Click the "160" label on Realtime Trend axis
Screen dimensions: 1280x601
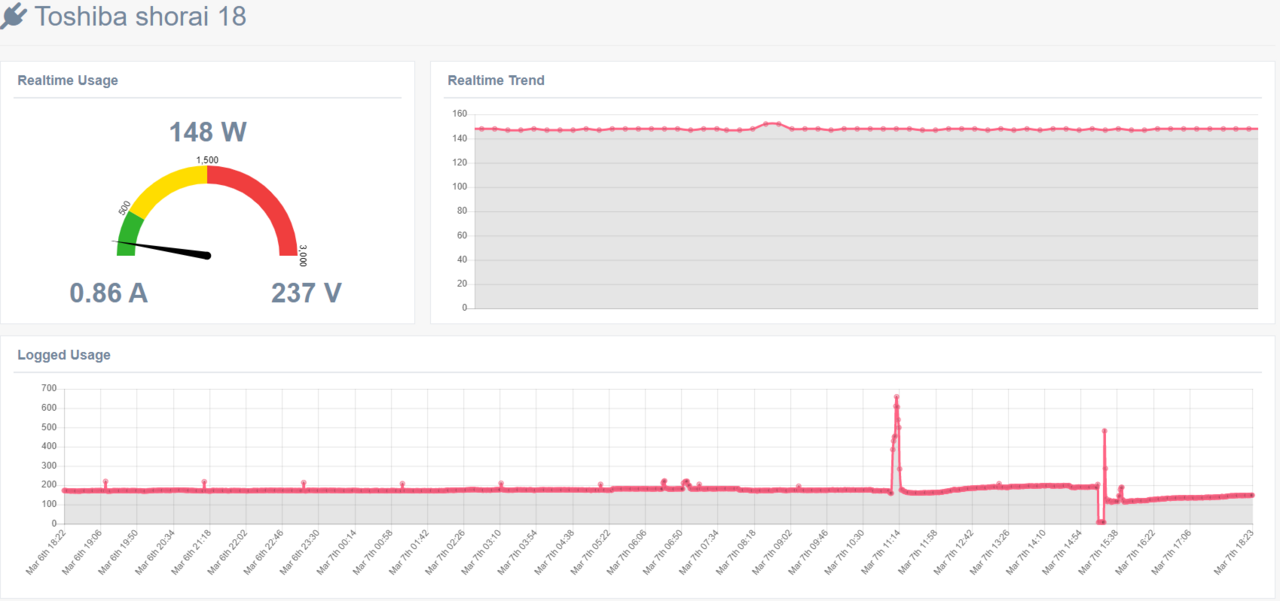[459, 113]
